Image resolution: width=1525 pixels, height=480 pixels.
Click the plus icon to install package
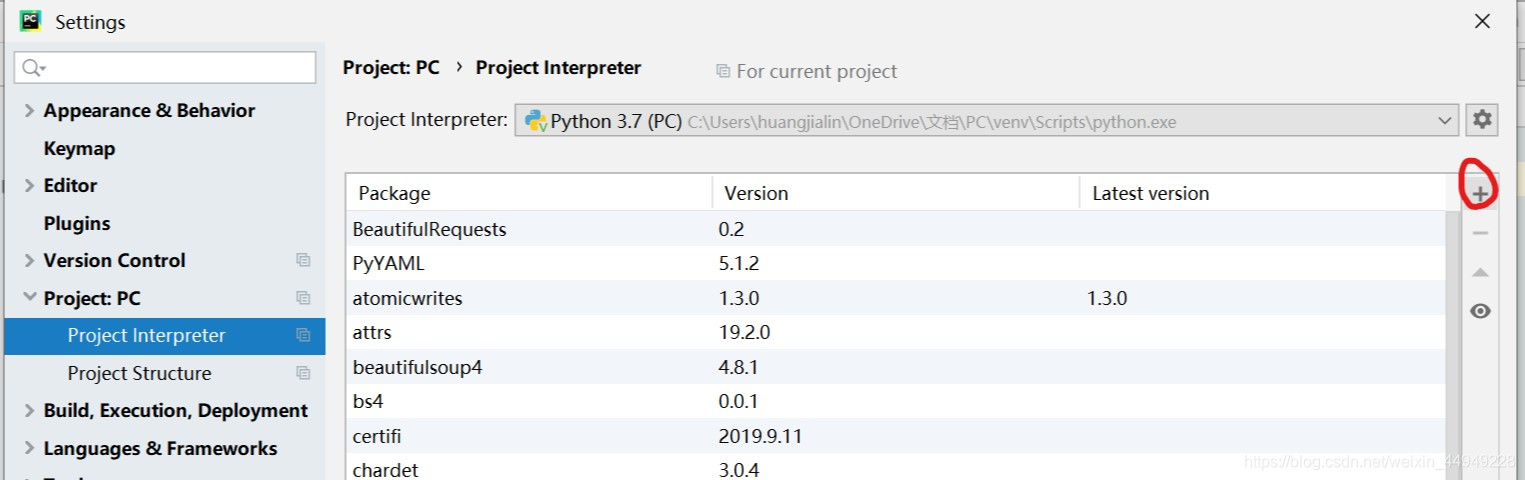pos(1481,193)
